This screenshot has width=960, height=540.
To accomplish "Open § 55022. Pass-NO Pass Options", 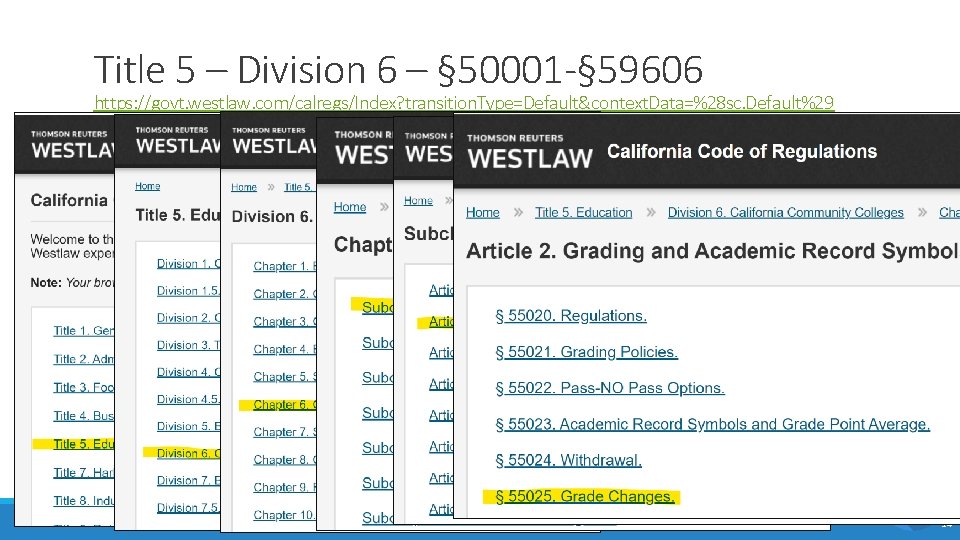I will (x=610, y=388).
